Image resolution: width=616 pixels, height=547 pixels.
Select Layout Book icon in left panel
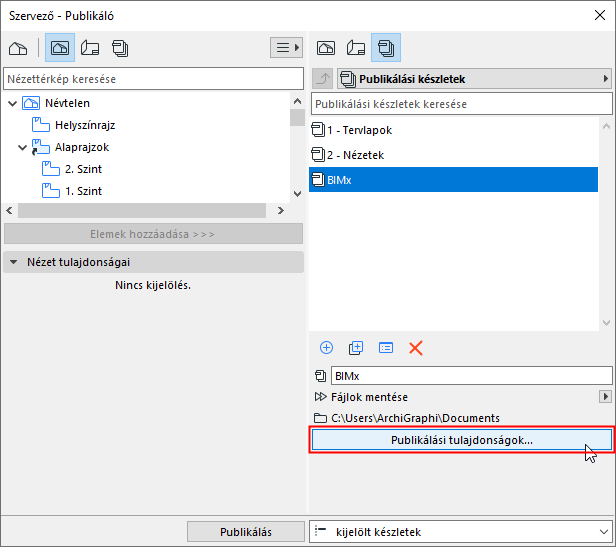point(90,48)
